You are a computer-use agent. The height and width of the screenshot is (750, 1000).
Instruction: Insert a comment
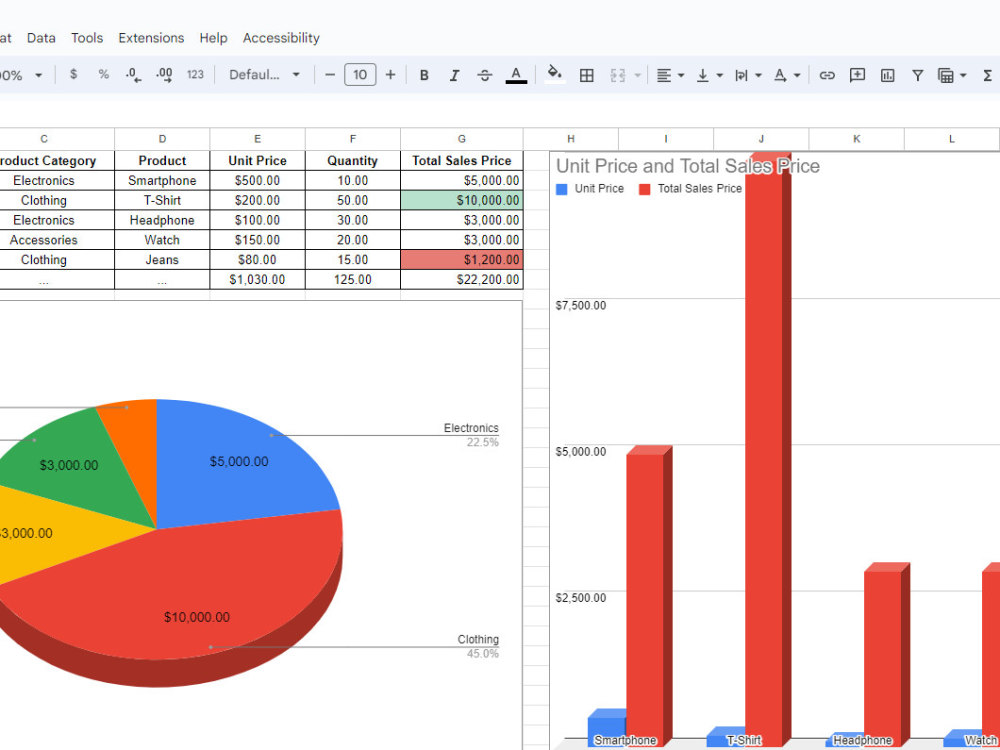857,75
